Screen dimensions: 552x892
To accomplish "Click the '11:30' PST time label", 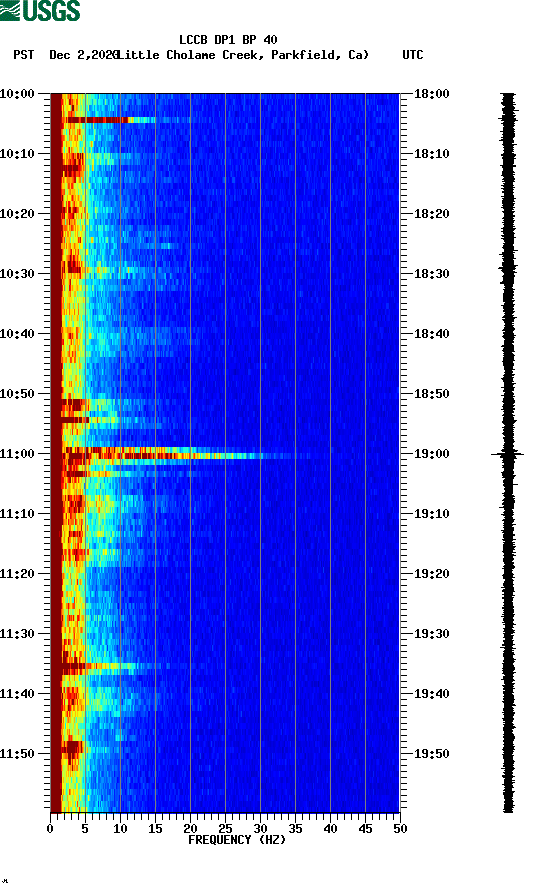I will pos(17,634).
